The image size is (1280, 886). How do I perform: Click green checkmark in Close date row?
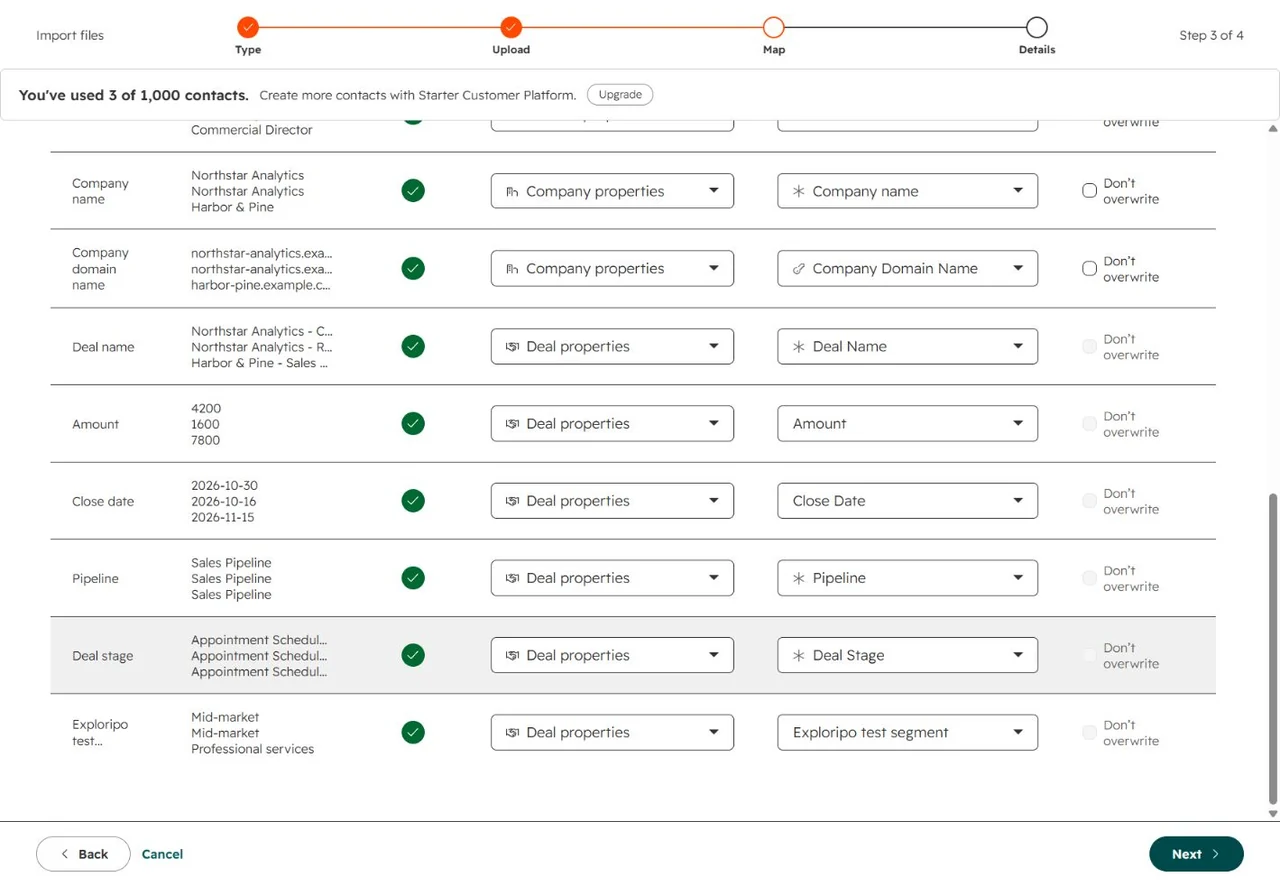(x=413, y=501)
